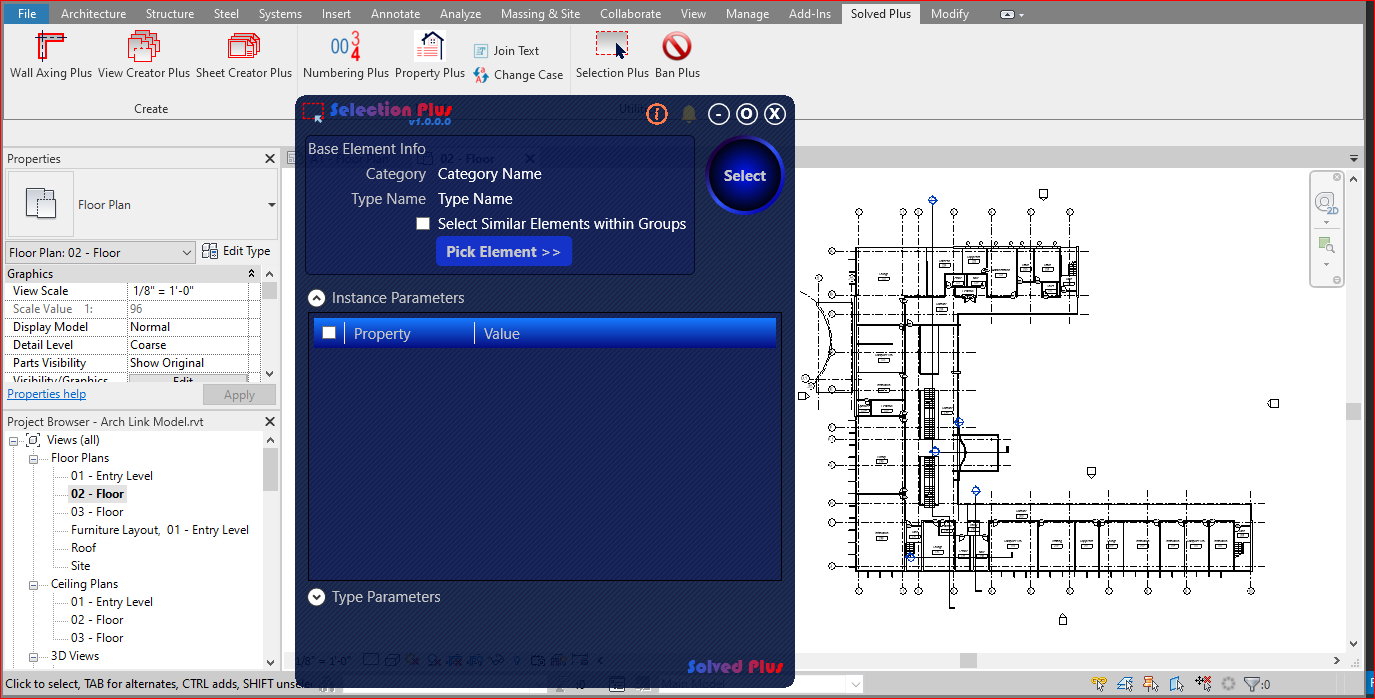Toggle the header checkbox in Property column
Screen dimensions: 1375x699
tap(329, 333)
